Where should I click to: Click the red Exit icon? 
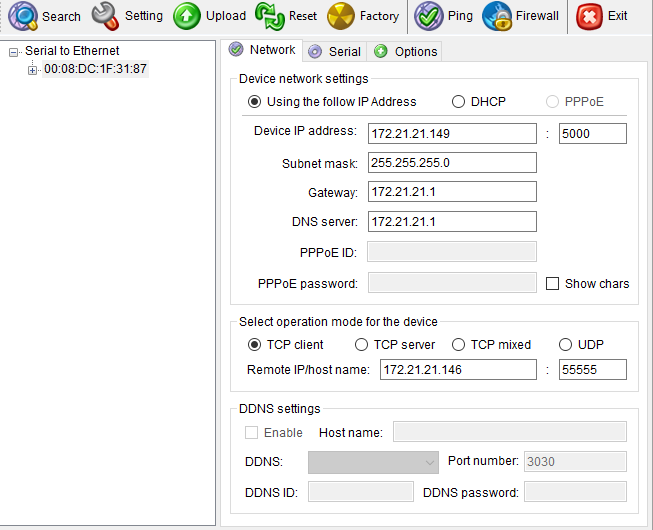pos(589,17)
